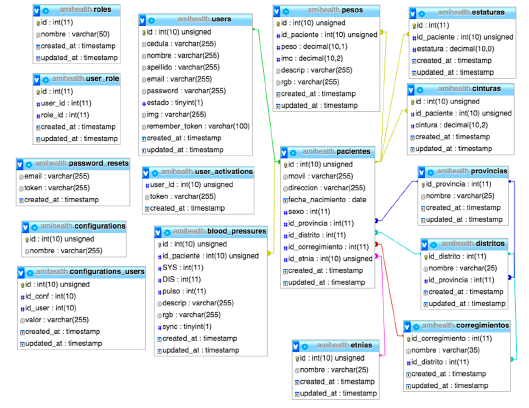Collapse the distritos table with V button
529x408 pixels.
(424, 245)
